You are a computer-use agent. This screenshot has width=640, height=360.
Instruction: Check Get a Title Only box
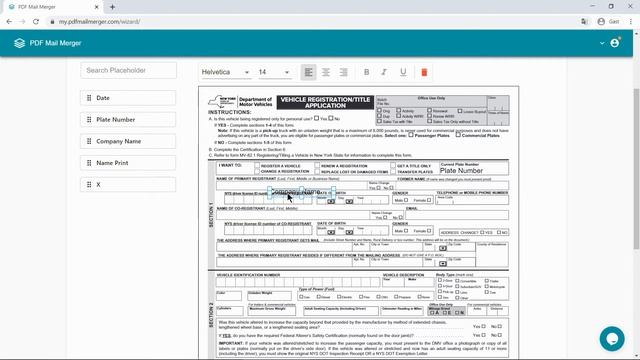(x=393, y=166)
